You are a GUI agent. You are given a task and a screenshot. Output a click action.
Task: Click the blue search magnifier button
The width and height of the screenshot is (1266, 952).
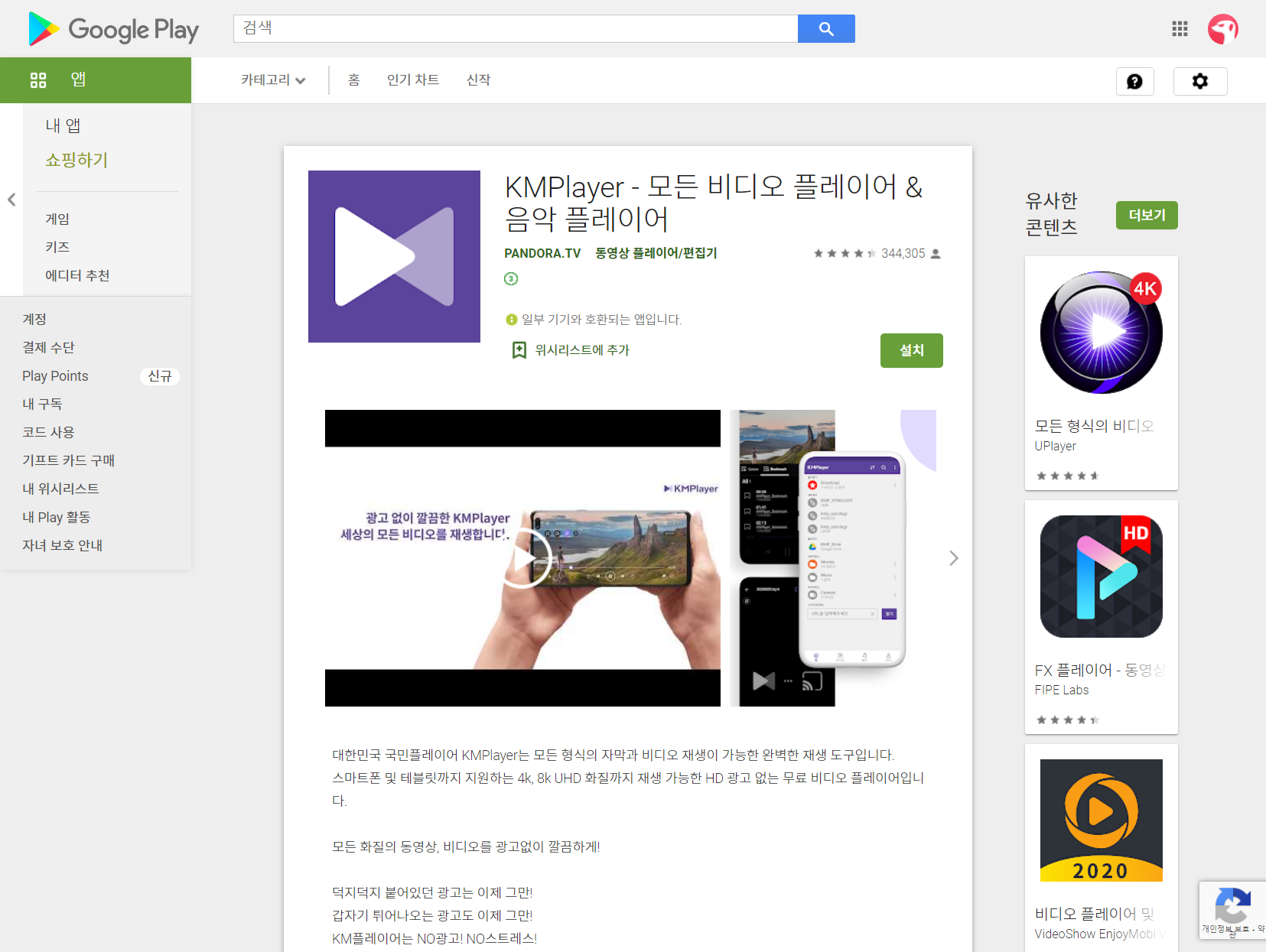point(826,28)
